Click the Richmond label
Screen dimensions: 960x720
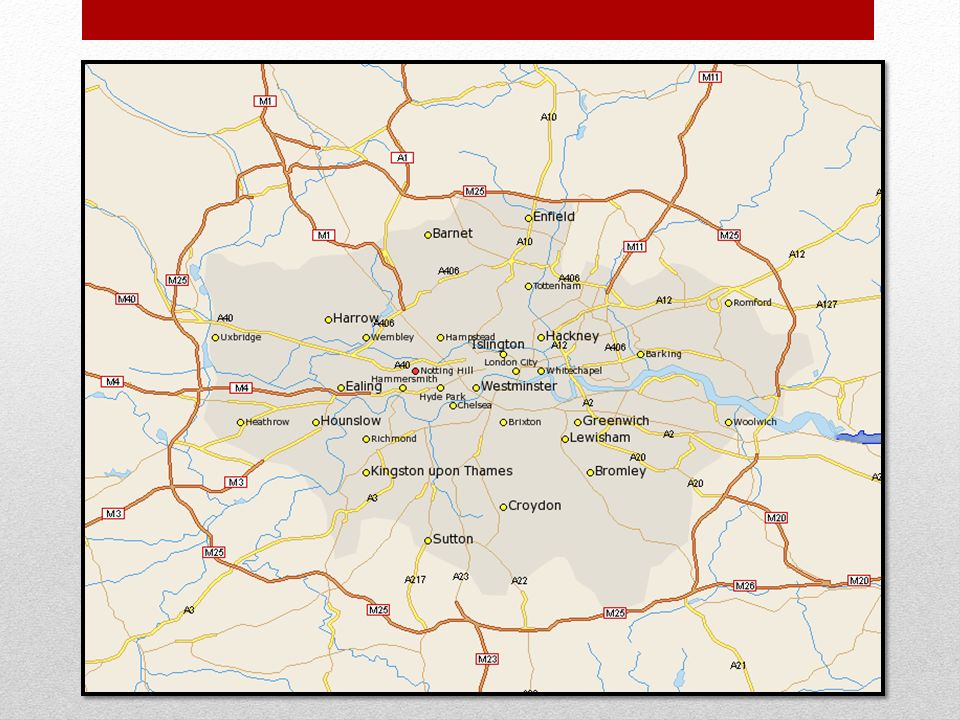(394, 438)
